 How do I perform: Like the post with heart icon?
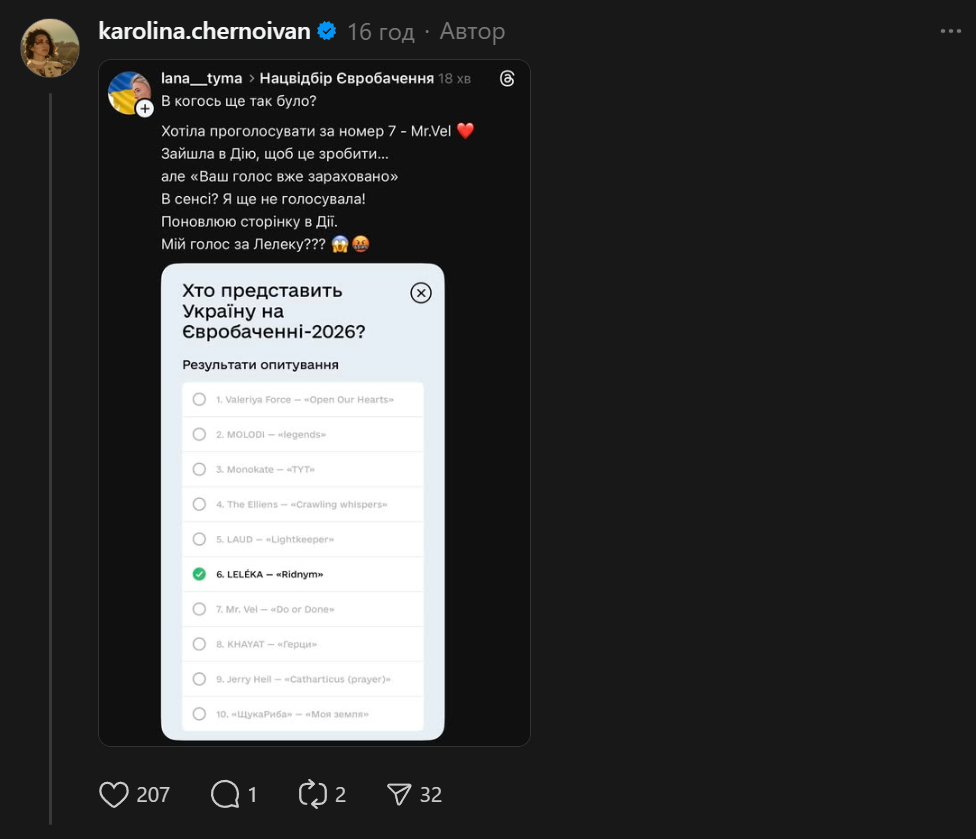tap(115, 795)
